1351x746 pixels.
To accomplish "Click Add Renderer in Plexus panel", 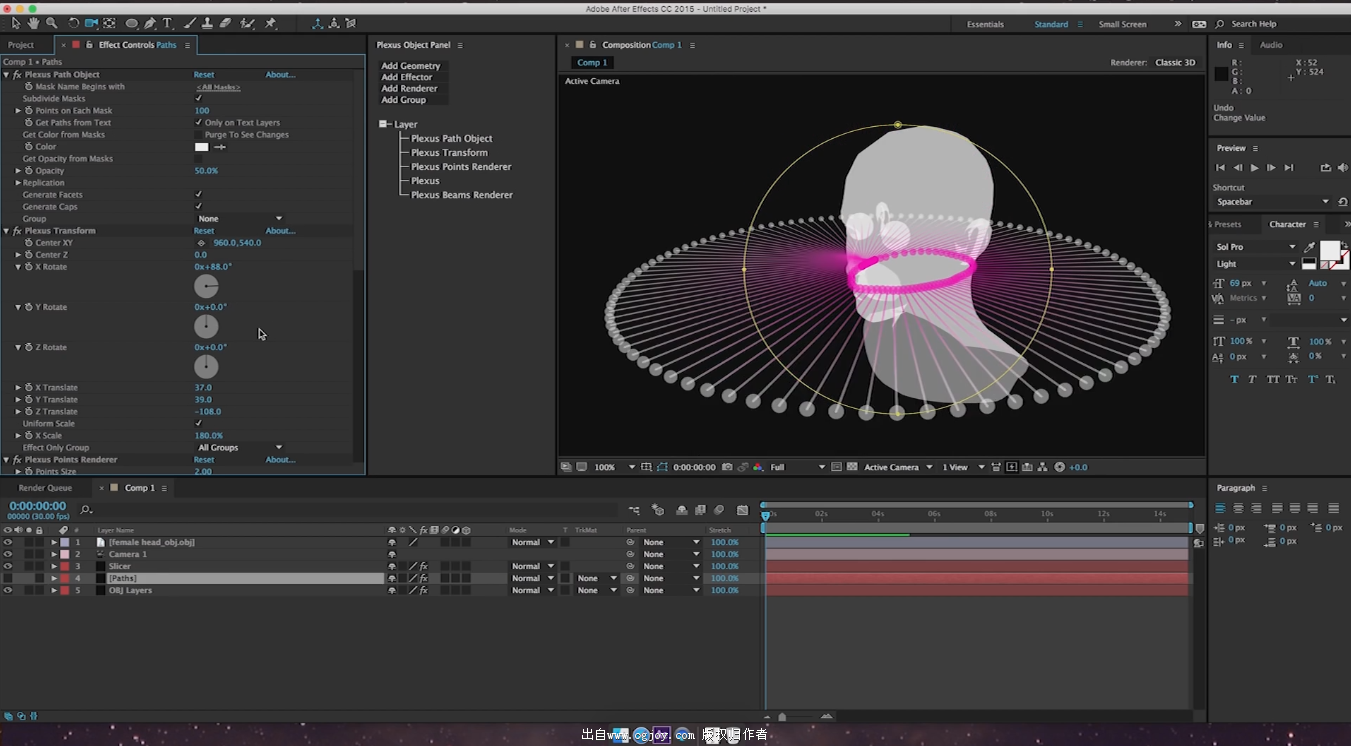I will [x=409, y=88].
